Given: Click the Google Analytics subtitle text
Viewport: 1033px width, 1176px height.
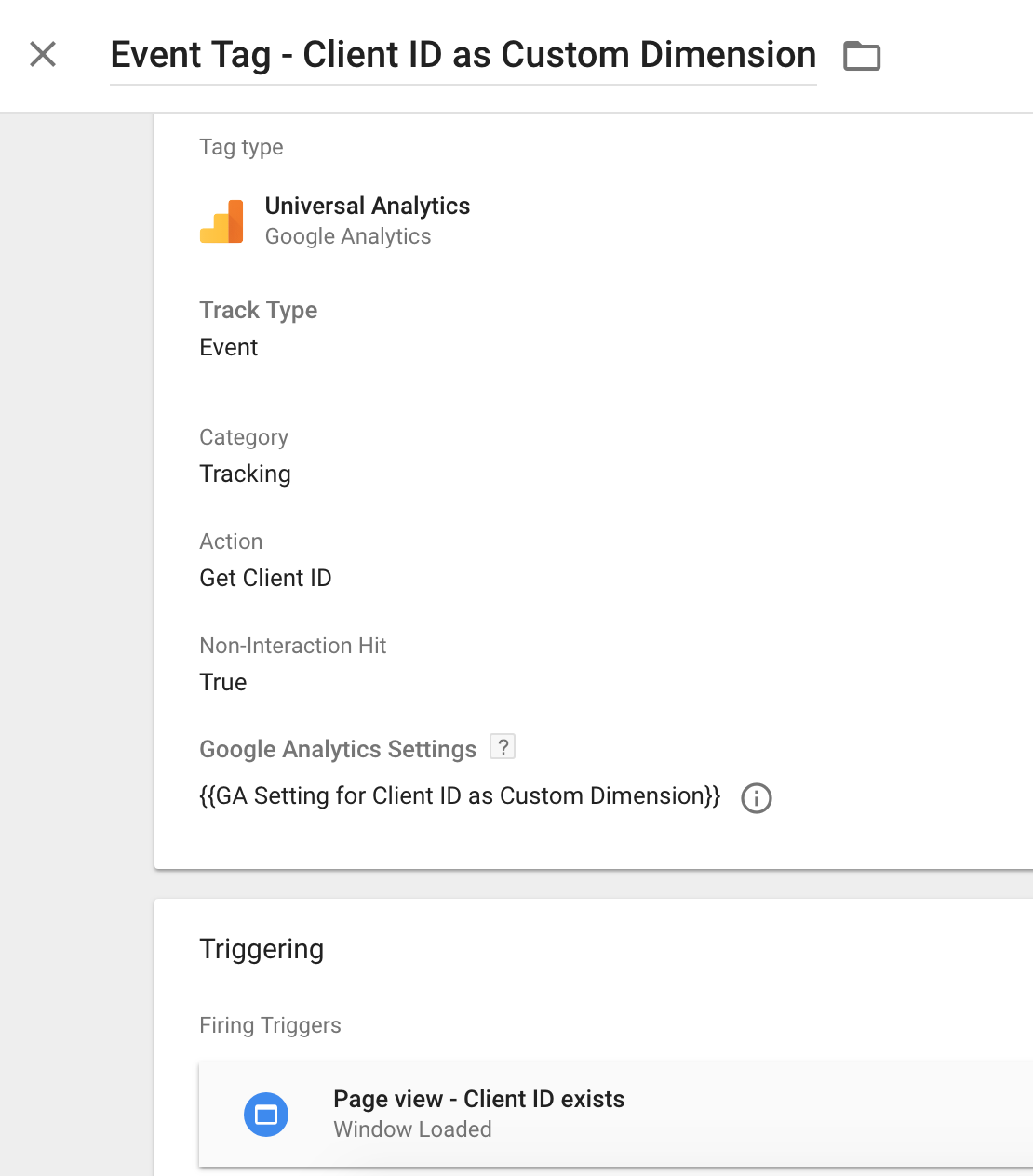Looking at the screenshot, I should click(x=348, y=236).
